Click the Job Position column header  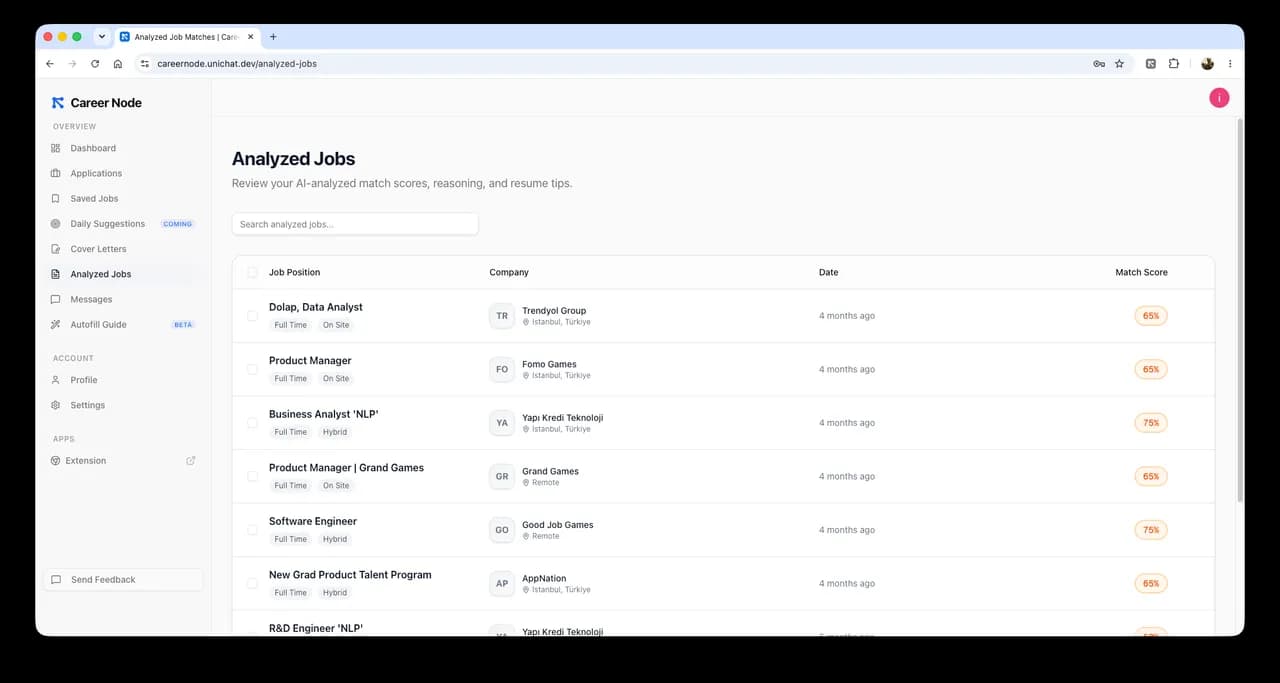tap(295, 272)
